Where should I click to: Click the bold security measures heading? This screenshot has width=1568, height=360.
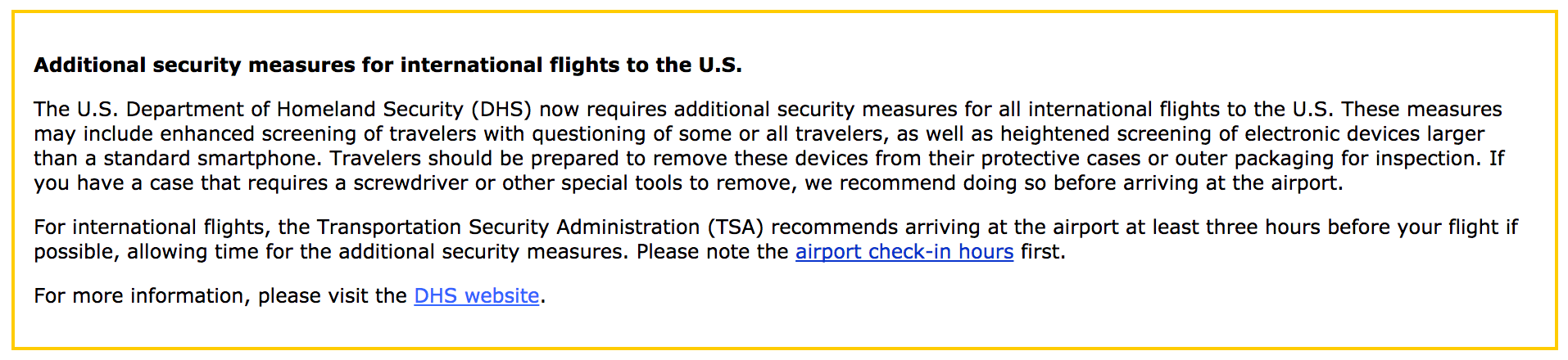point(387,65)
